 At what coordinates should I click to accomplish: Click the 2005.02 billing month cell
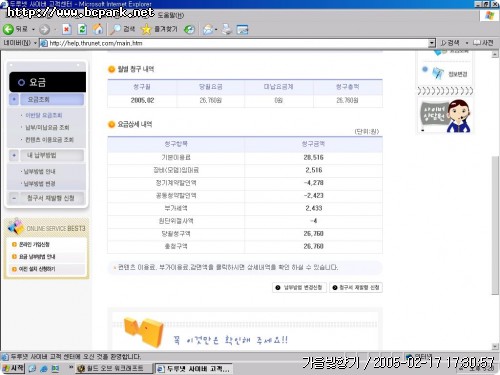coord(142,100)
